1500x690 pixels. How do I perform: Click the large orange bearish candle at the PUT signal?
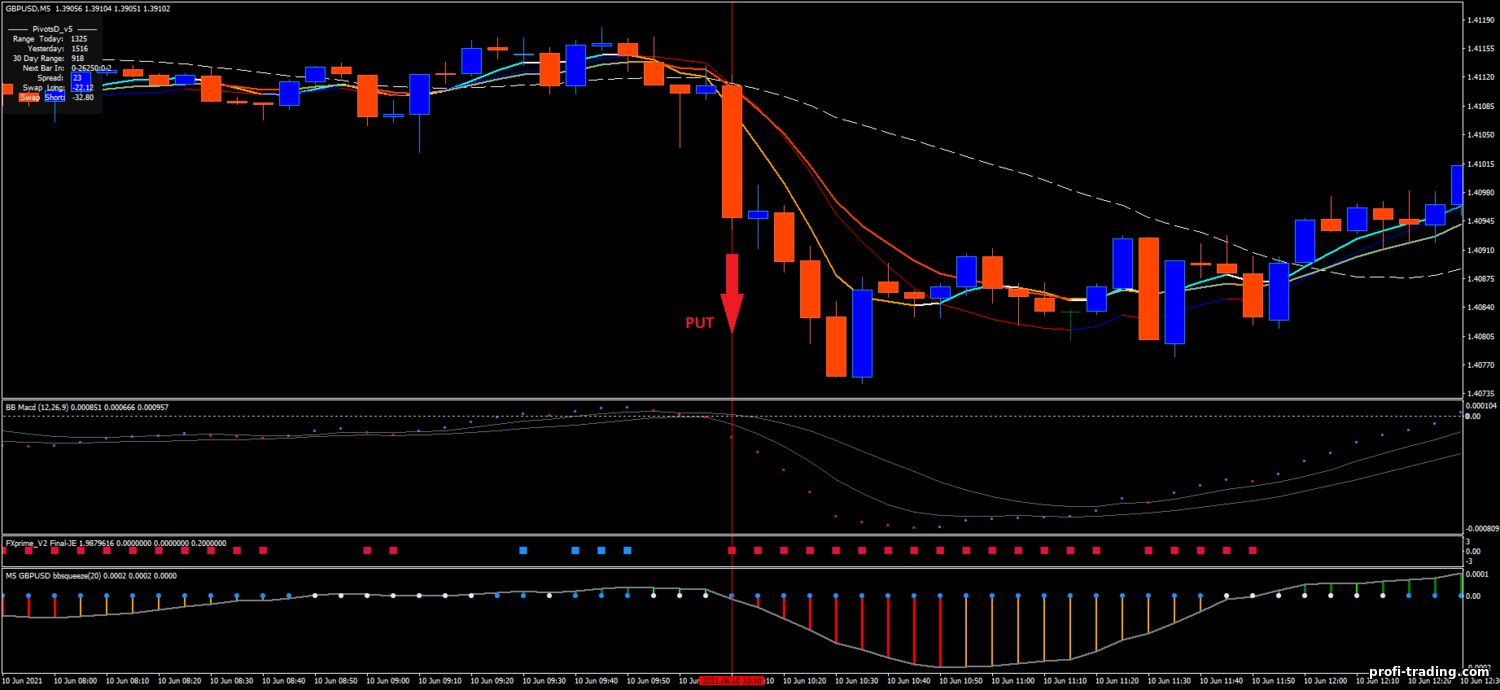pos(732,151)
